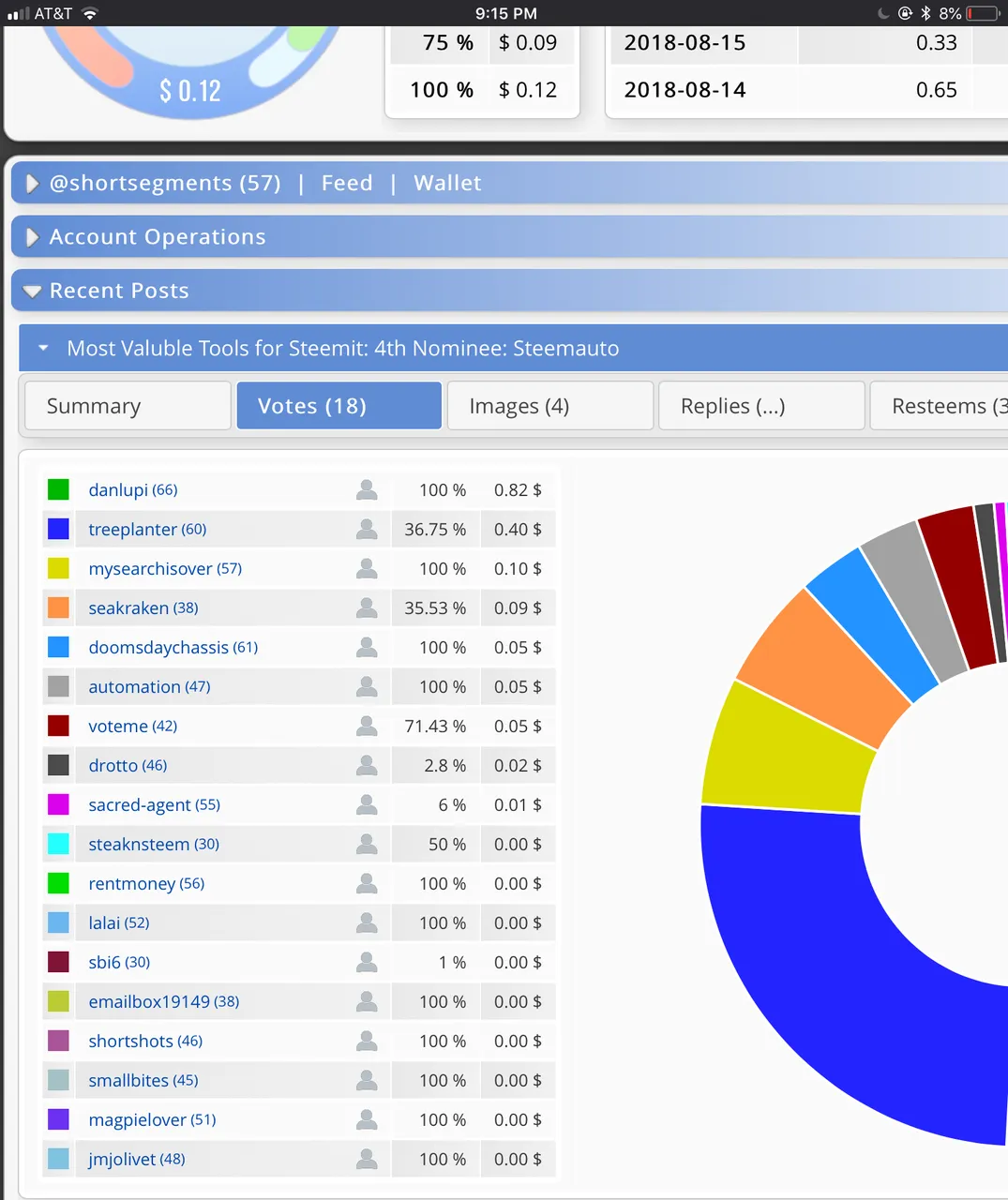Select the Votes (18) tab
This screenshot has width=1008, height=1200.
339,406
